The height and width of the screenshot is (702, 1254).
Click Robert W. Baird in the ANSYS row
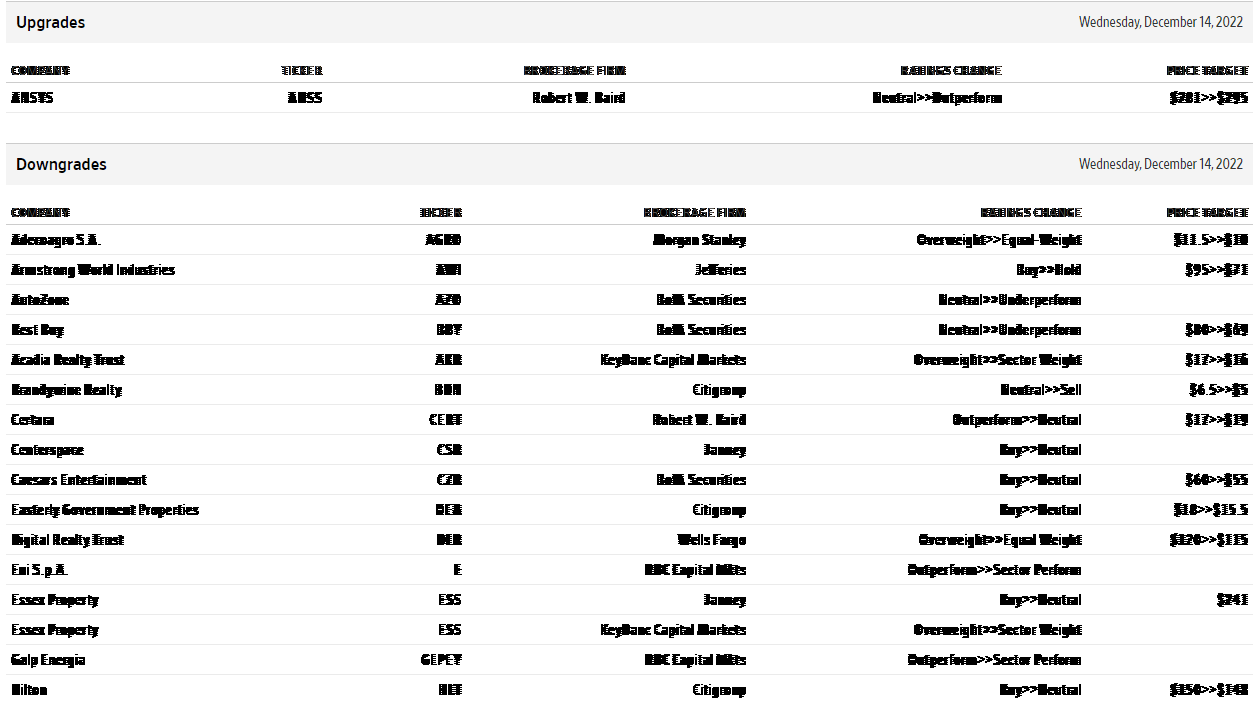point(579,98)
